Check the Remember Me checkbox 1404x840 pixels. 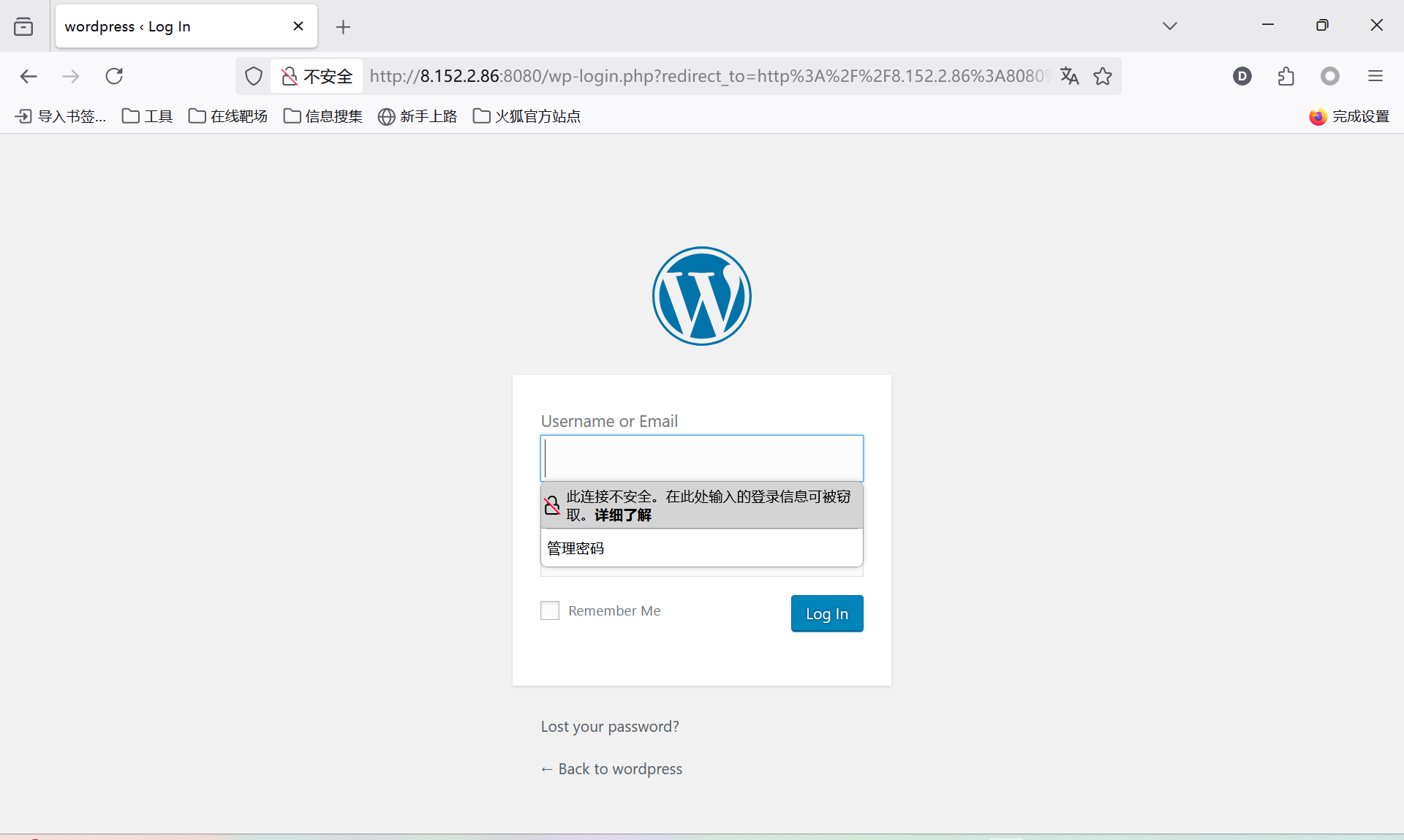[550, 610]
